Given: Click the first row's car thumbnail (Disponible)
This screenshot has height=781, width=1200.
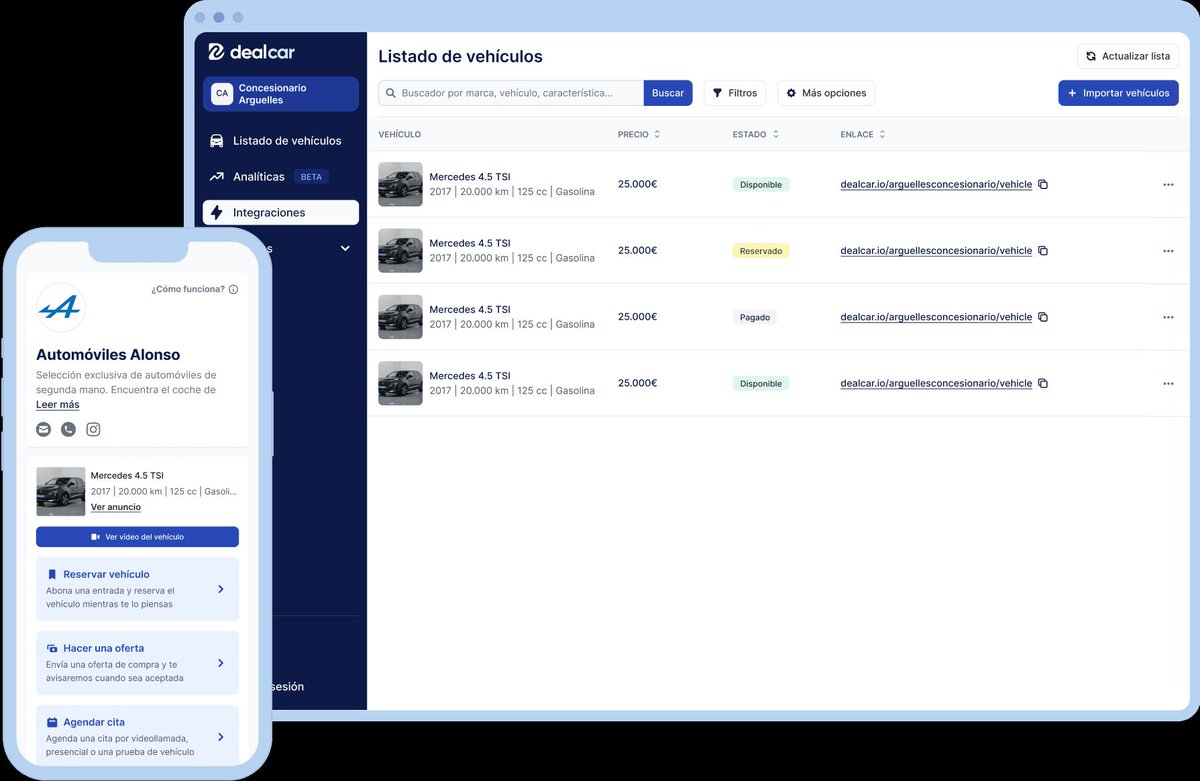Looking at the screenshot, I should point(400,184).
